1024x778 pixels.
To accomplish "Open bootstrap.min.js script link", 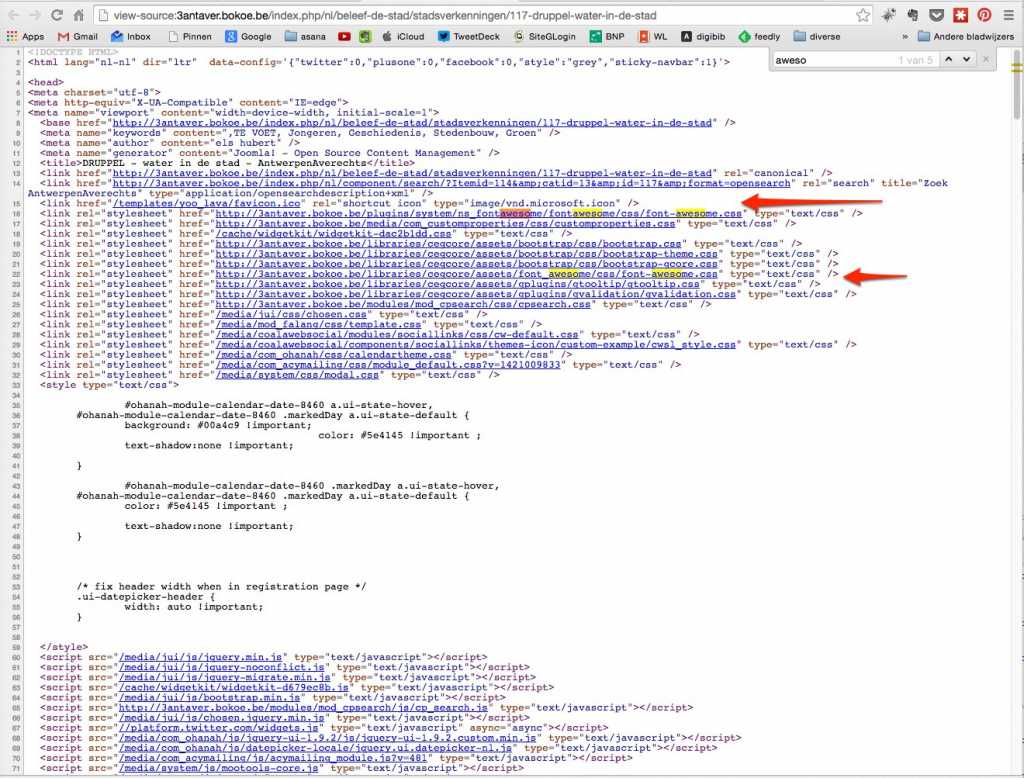I will [210, 698].
